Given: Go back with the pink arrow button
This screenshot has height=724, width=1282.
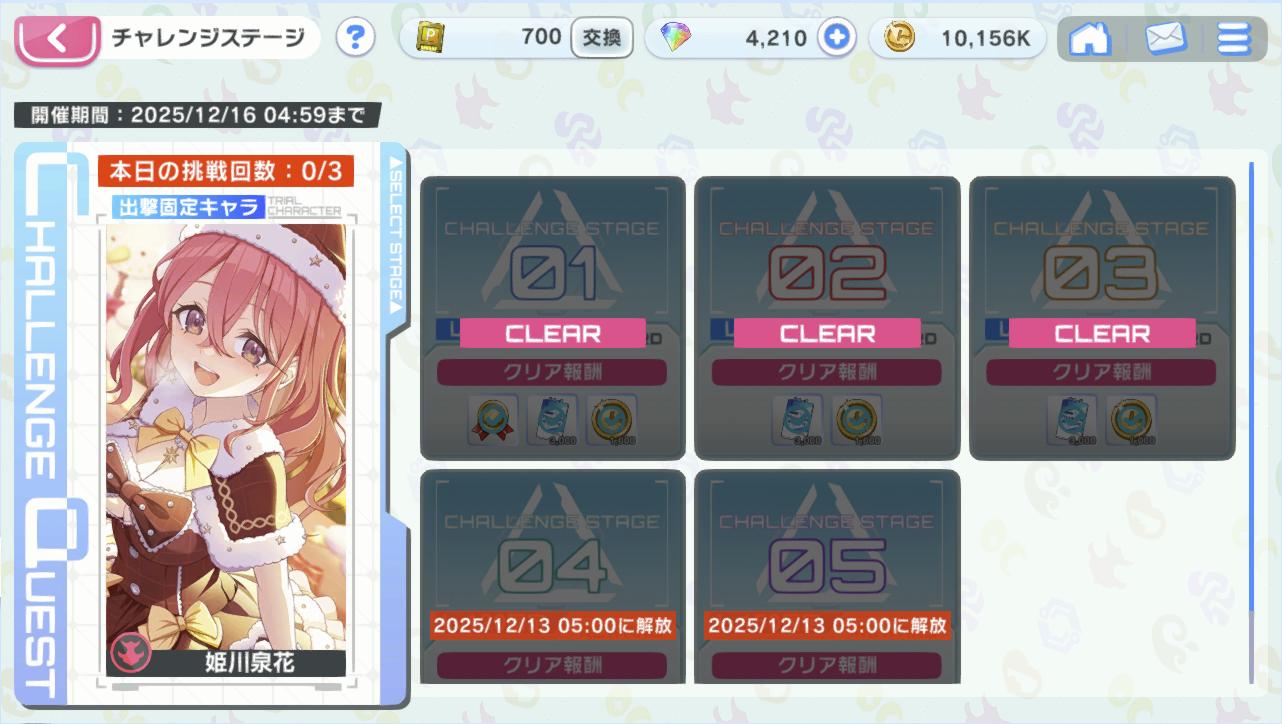Looking at the screenshot, I should (x=58, y=40).
